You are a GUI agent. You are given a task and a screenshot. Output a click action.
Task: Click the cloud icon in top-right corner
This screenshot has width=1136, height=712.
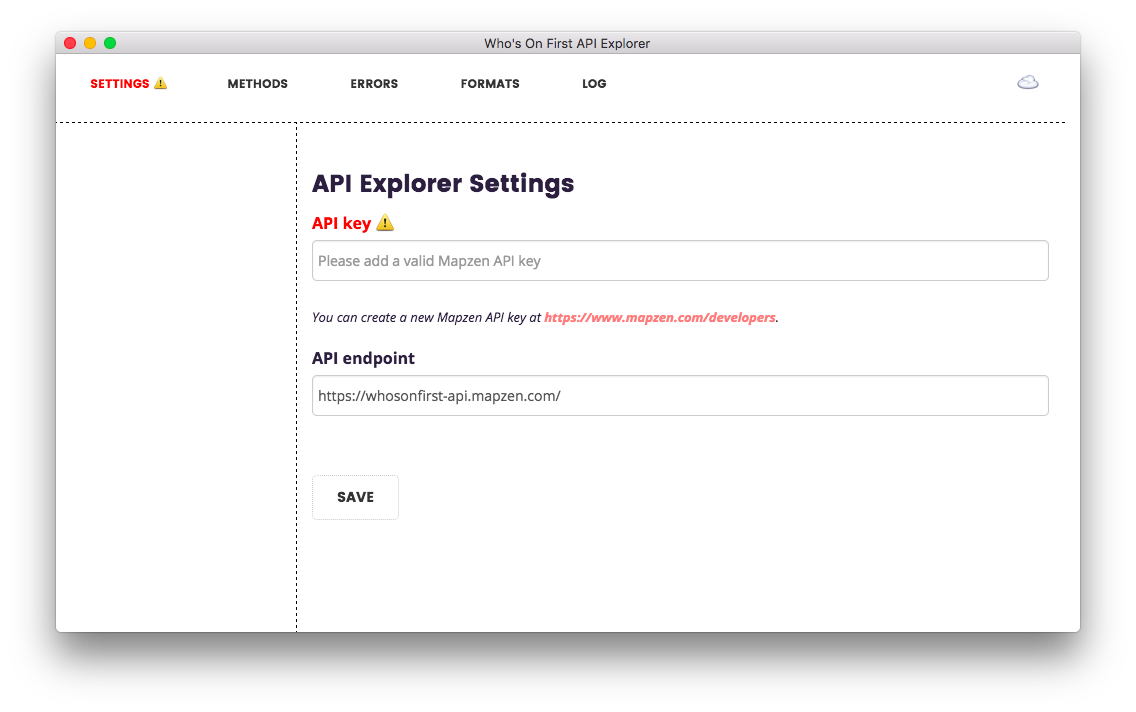pos(1027,83)
